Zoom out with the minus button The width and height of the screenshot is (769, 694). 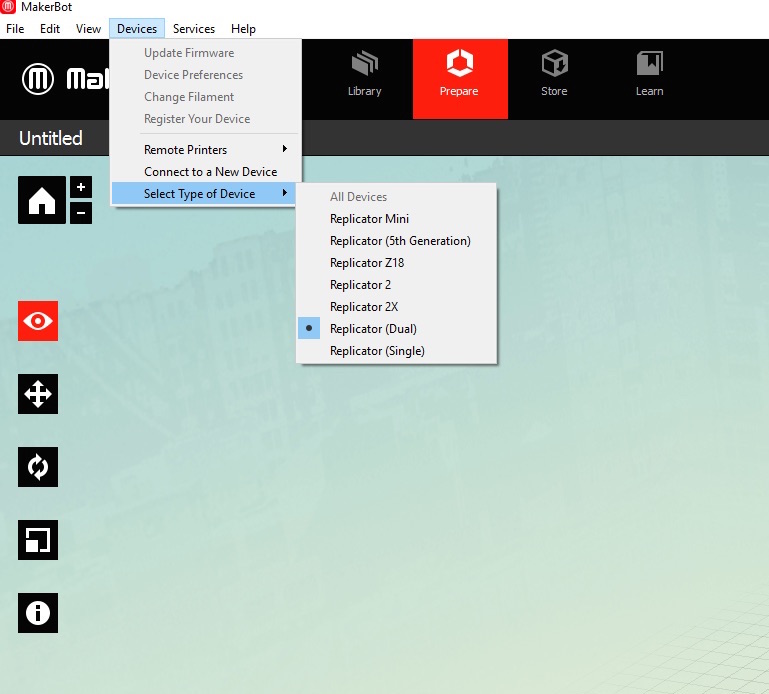click(x=81, y=213)
